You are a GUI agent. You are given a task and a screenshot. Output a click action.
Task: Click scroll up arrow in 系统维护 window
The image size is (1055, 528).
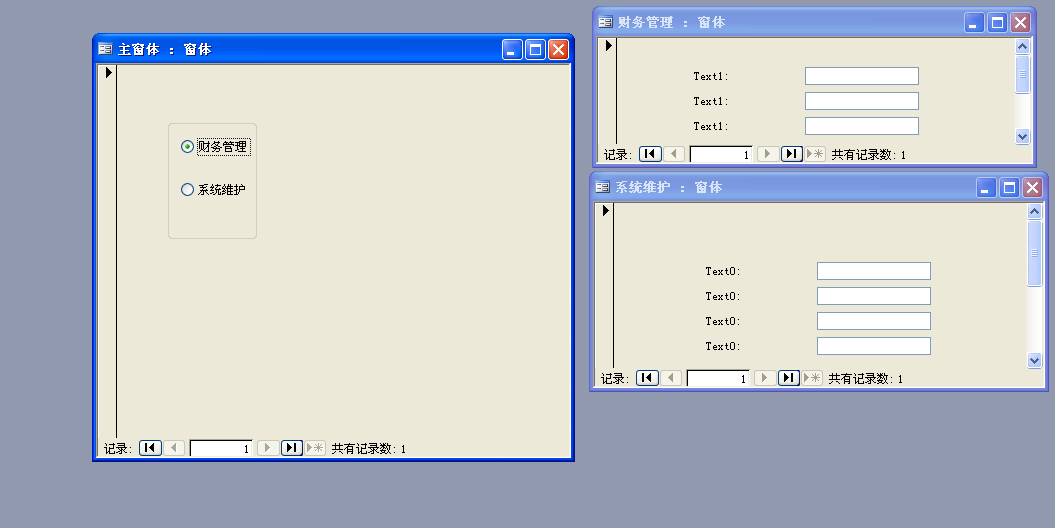click(x=1034, y=211)
